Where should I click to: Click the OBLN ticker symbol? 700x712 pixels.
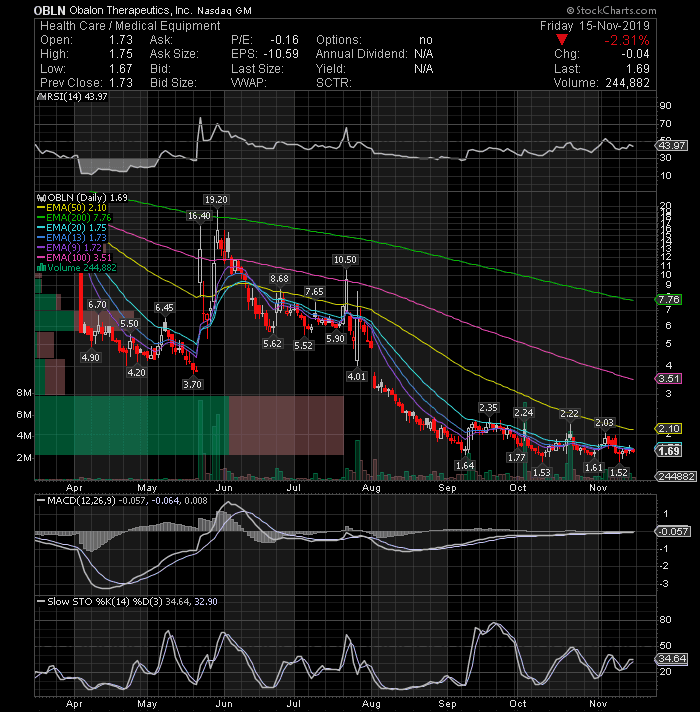(49, 10)
